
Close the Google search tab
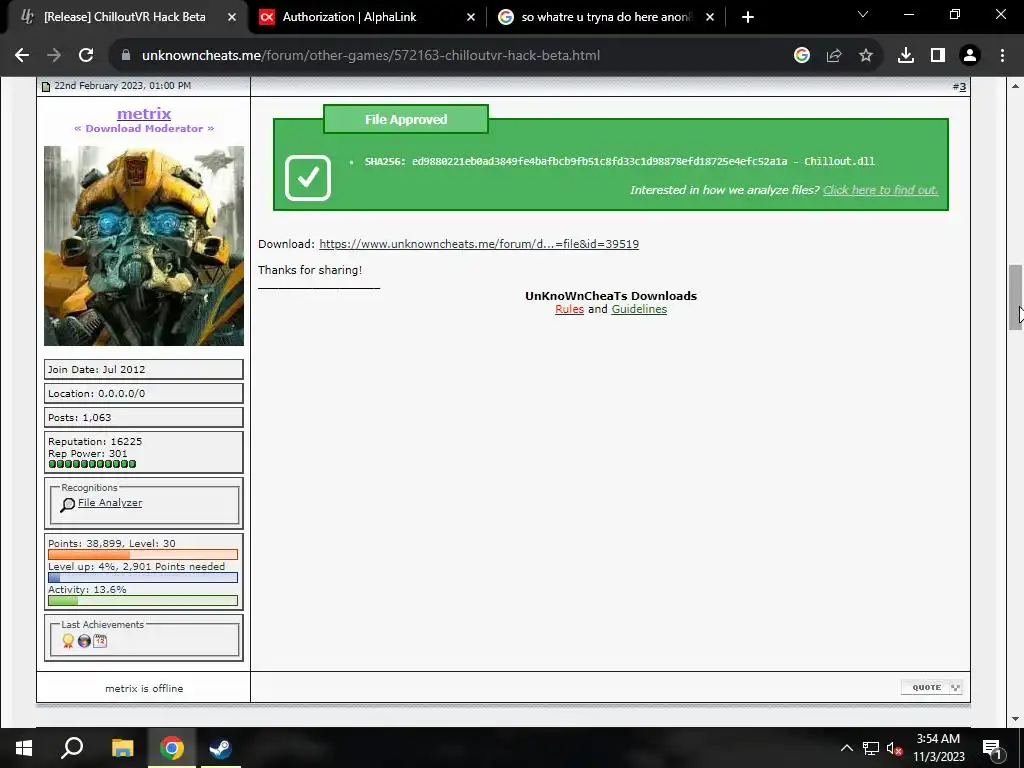click(x=711, y=17)
